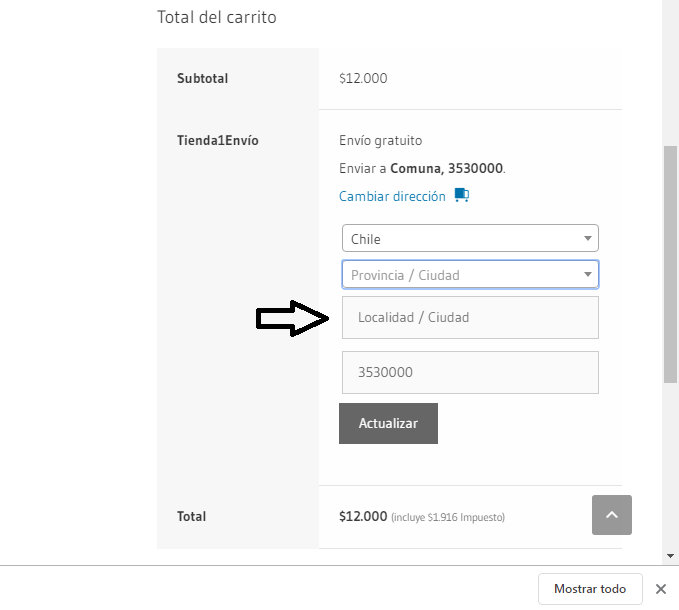Close the downloads bar with X
Viewport: 679px width, 610px height.
(660, 589)
